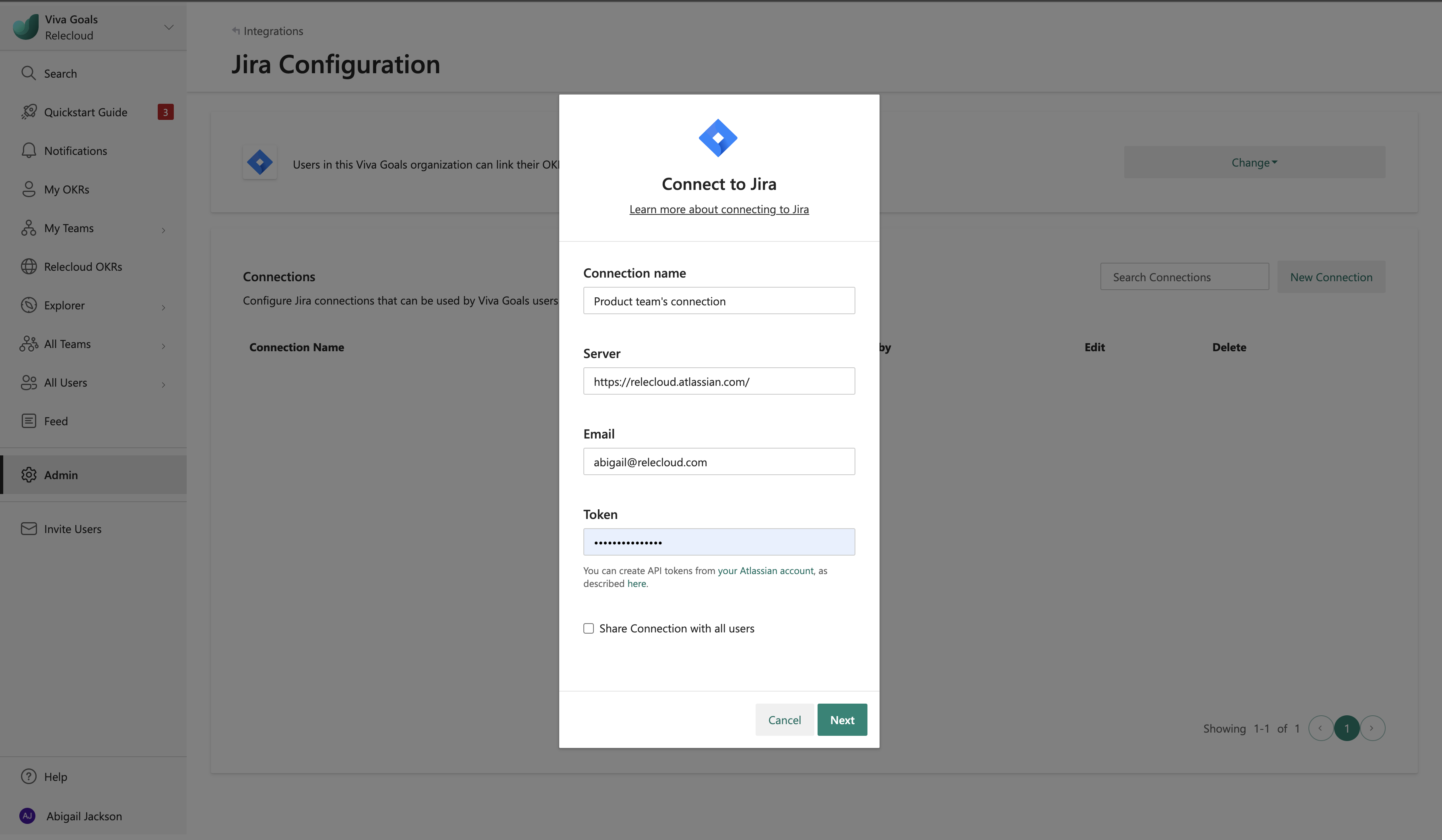Open the Viva Goals organization switcher dropdown
This screenshot has width=1442, height=840.
coord(169,27)
